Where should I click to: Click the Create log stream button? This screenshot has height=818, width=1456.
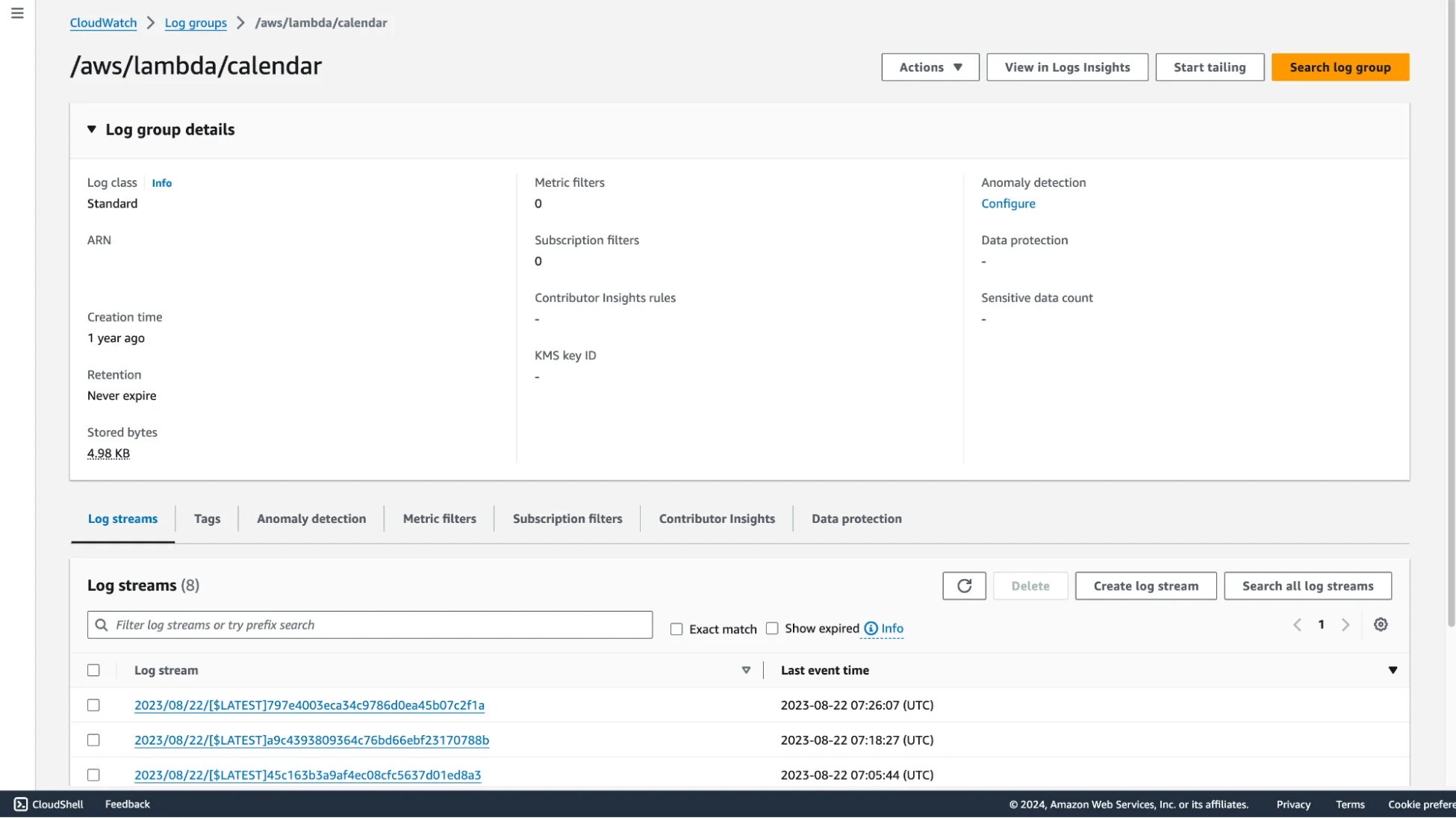coord(1145,586)
